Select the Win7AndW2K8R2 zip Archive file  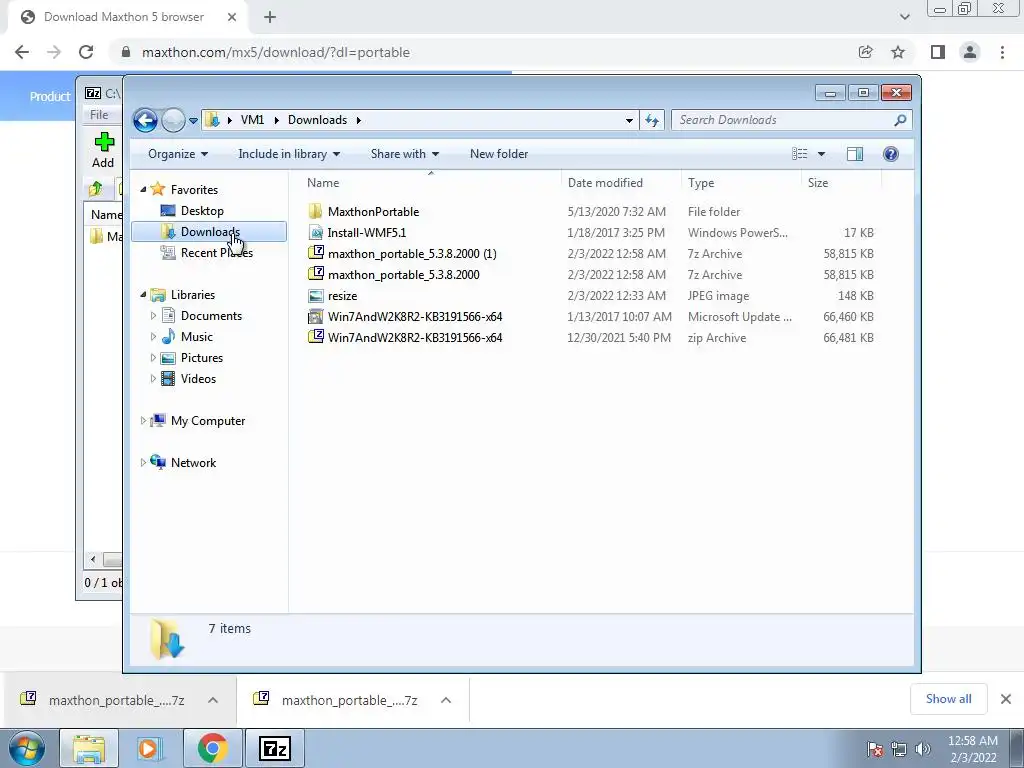click(x=415, y=338)
